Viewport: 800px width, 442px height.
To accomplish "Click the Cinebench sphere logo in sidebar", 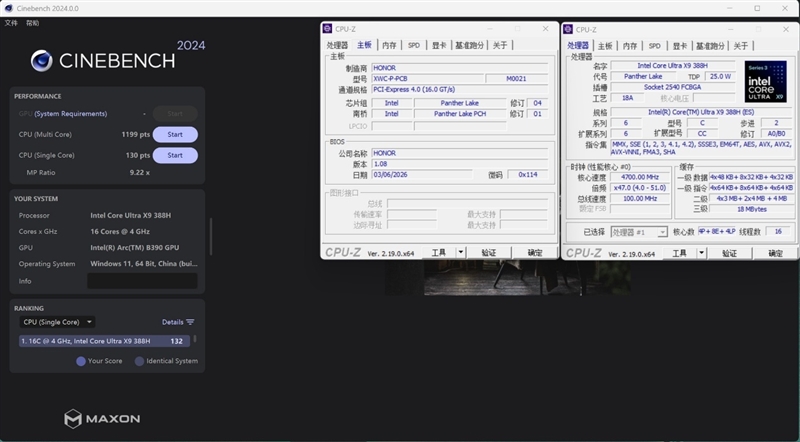I will click(x=41, y=61).
